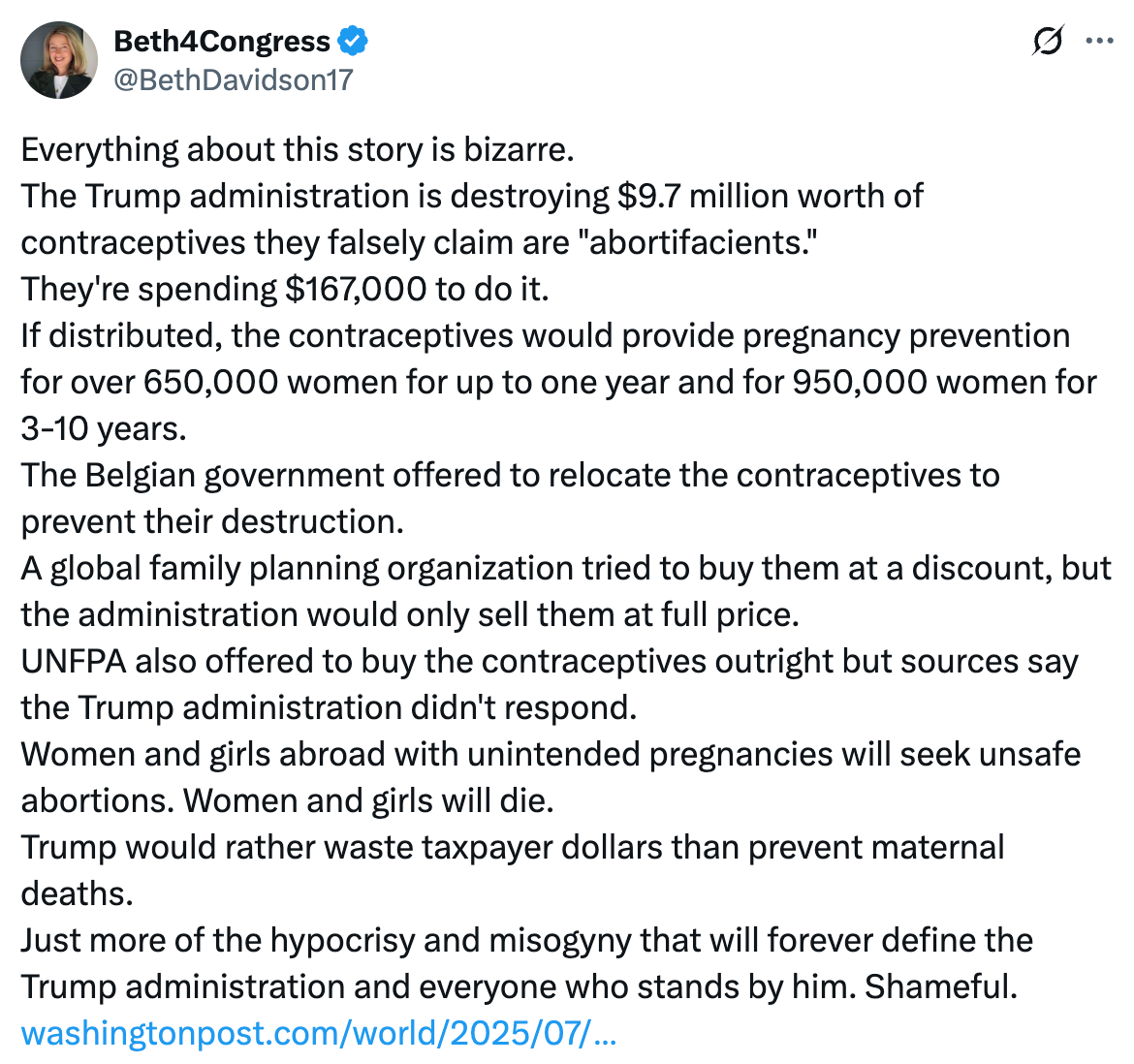Click the 'UNFPA' acronym in the post
Viewport: 1134px width, 1064px height.
[73, 662]
